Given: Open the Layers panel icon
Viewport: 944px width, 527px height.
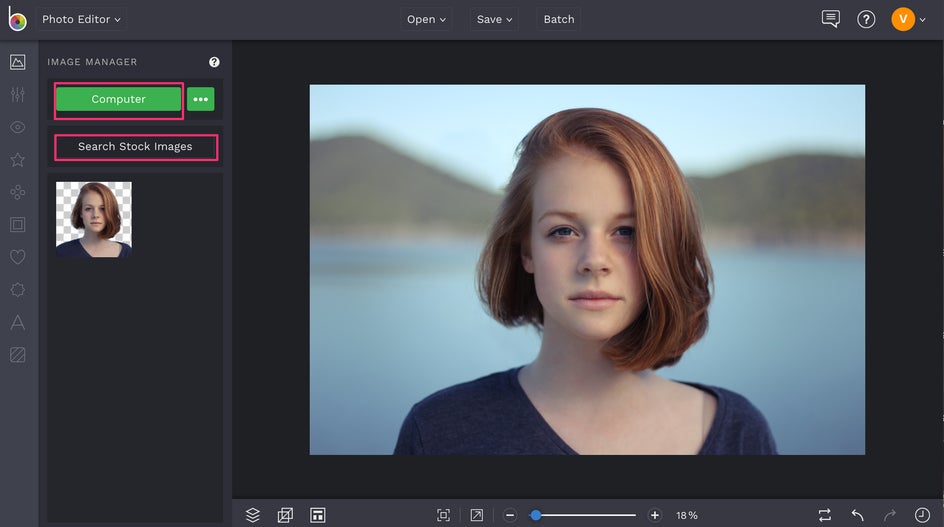Looking at the screenshot, I should point(253,515).
